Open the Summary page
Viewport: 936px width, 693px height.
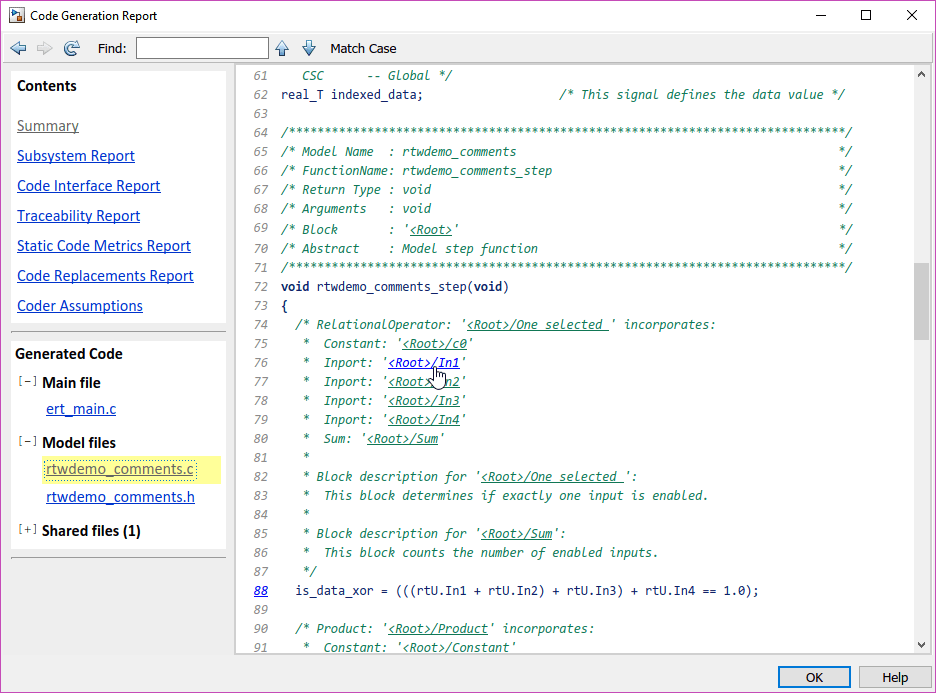tap(47, 126)
